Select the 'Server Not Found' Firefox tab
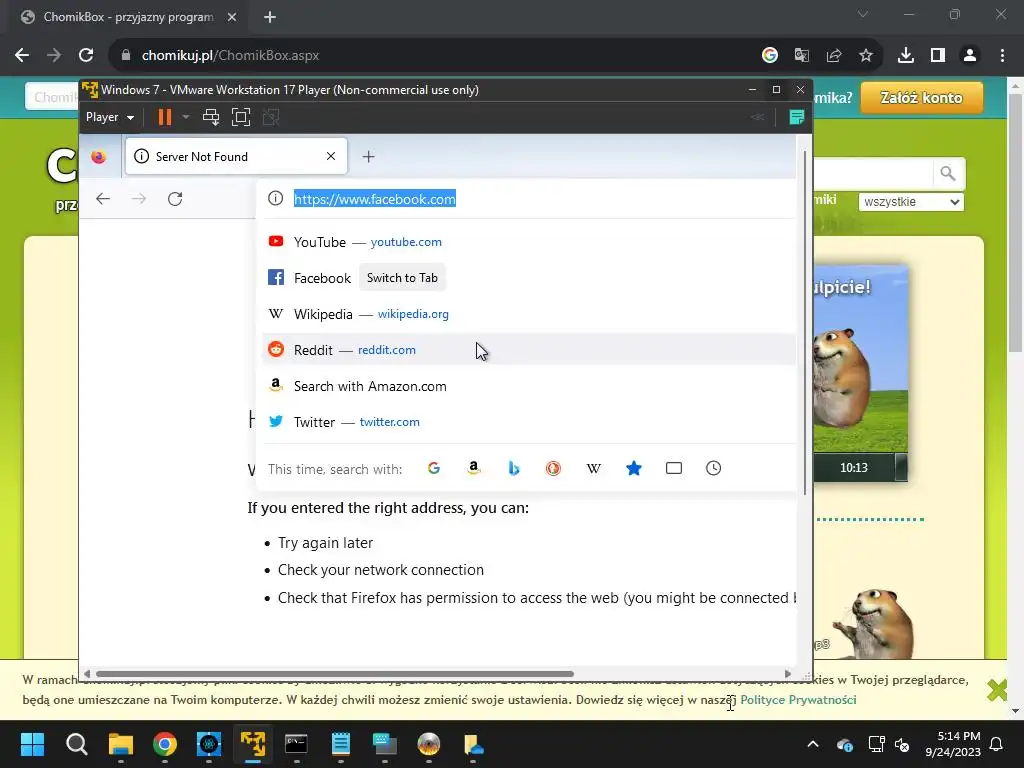This screenshot has width=1024, height=768. (236, 157)
